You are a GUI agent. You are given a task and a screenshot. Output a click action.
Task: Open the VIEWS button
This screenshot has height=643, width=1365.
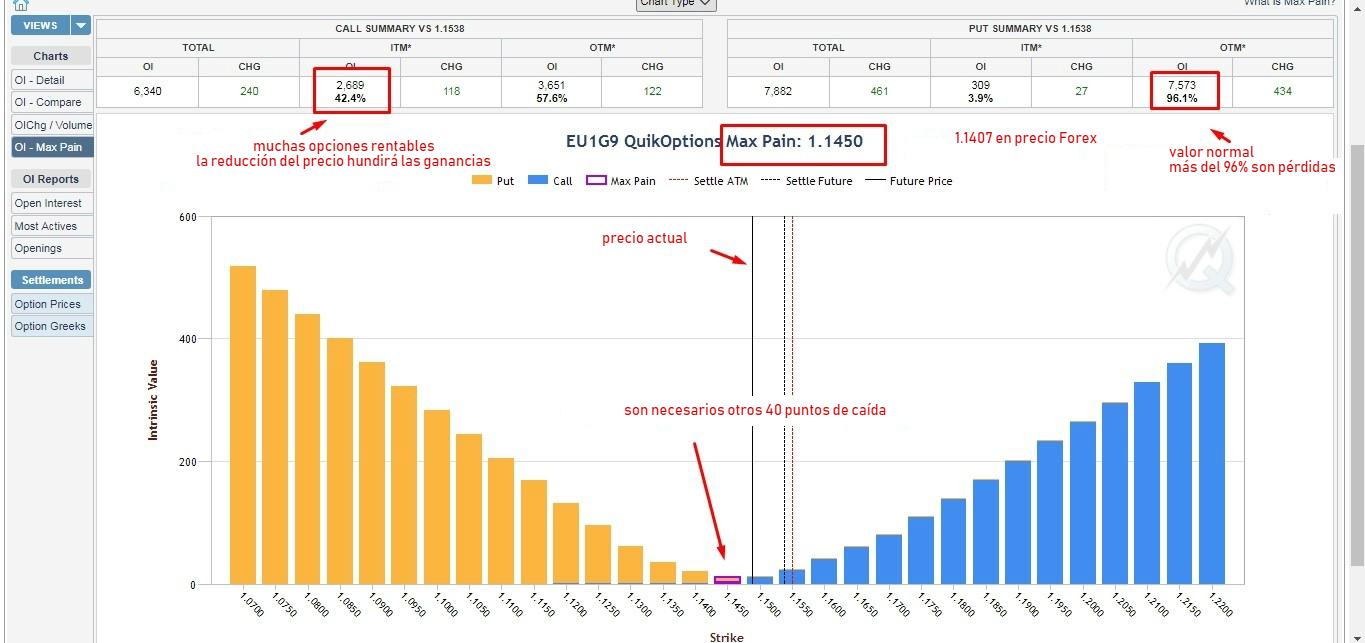tap(40, 25)
